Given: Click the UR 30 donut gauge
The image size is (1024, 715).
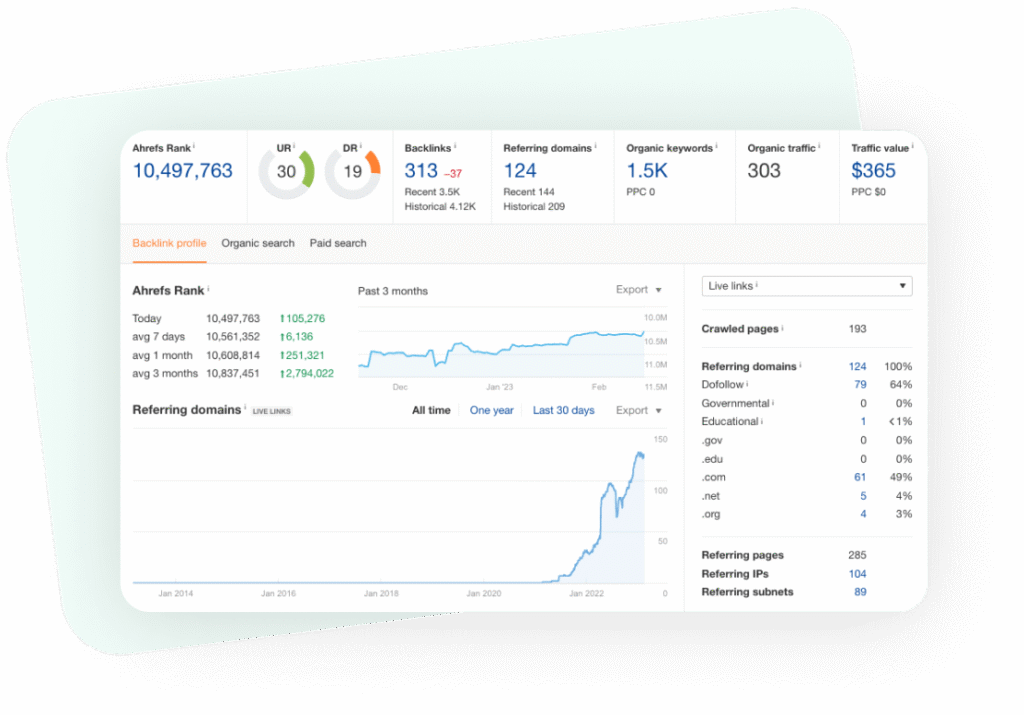Looking at the screenshot, I should point(287,171).
